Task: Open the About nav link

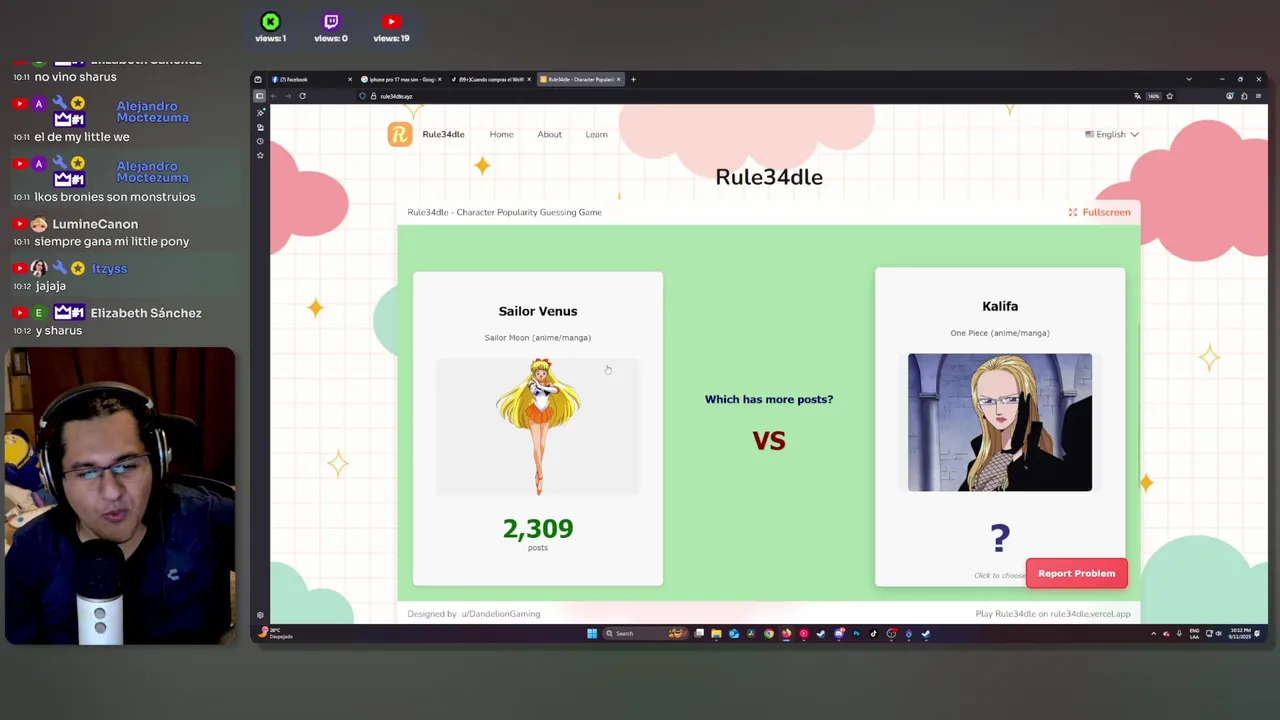Action: tap(549, 134)
